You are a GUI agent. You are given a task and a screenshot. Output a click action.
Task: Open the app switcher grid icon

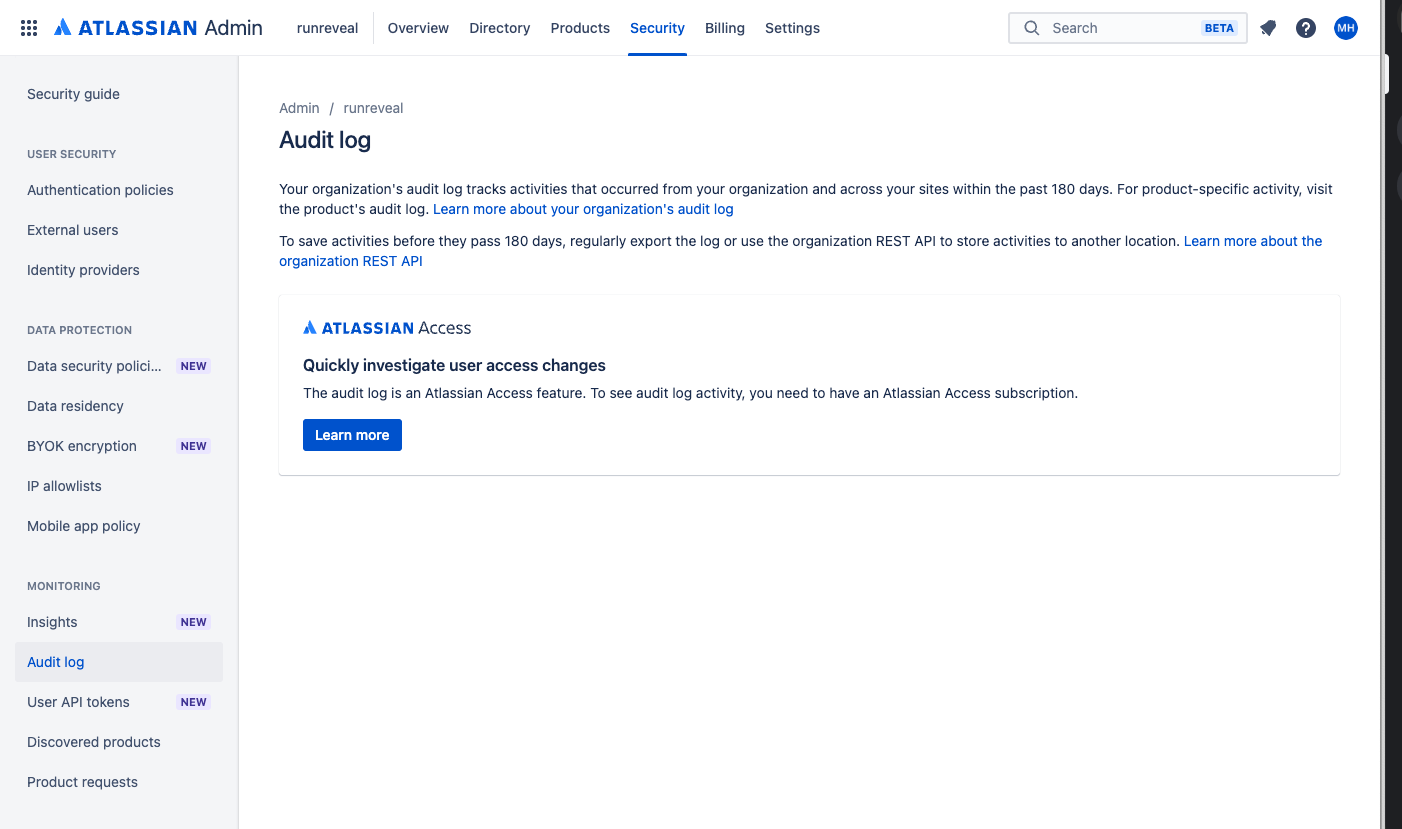coord(28,27)
